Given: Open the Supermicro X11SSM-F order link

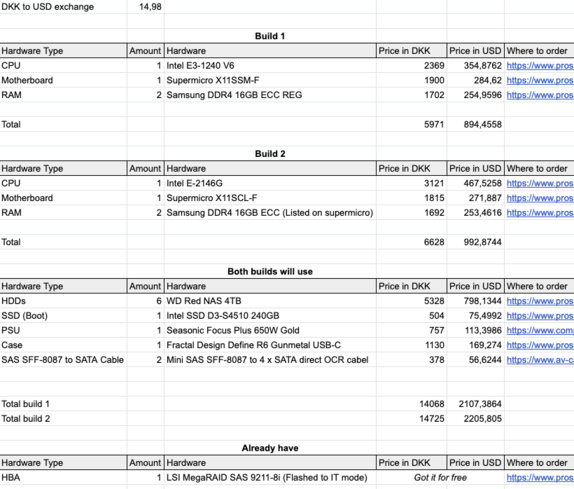Looking at the screenshot, I should pyautogui.click(x=540, y=80).
